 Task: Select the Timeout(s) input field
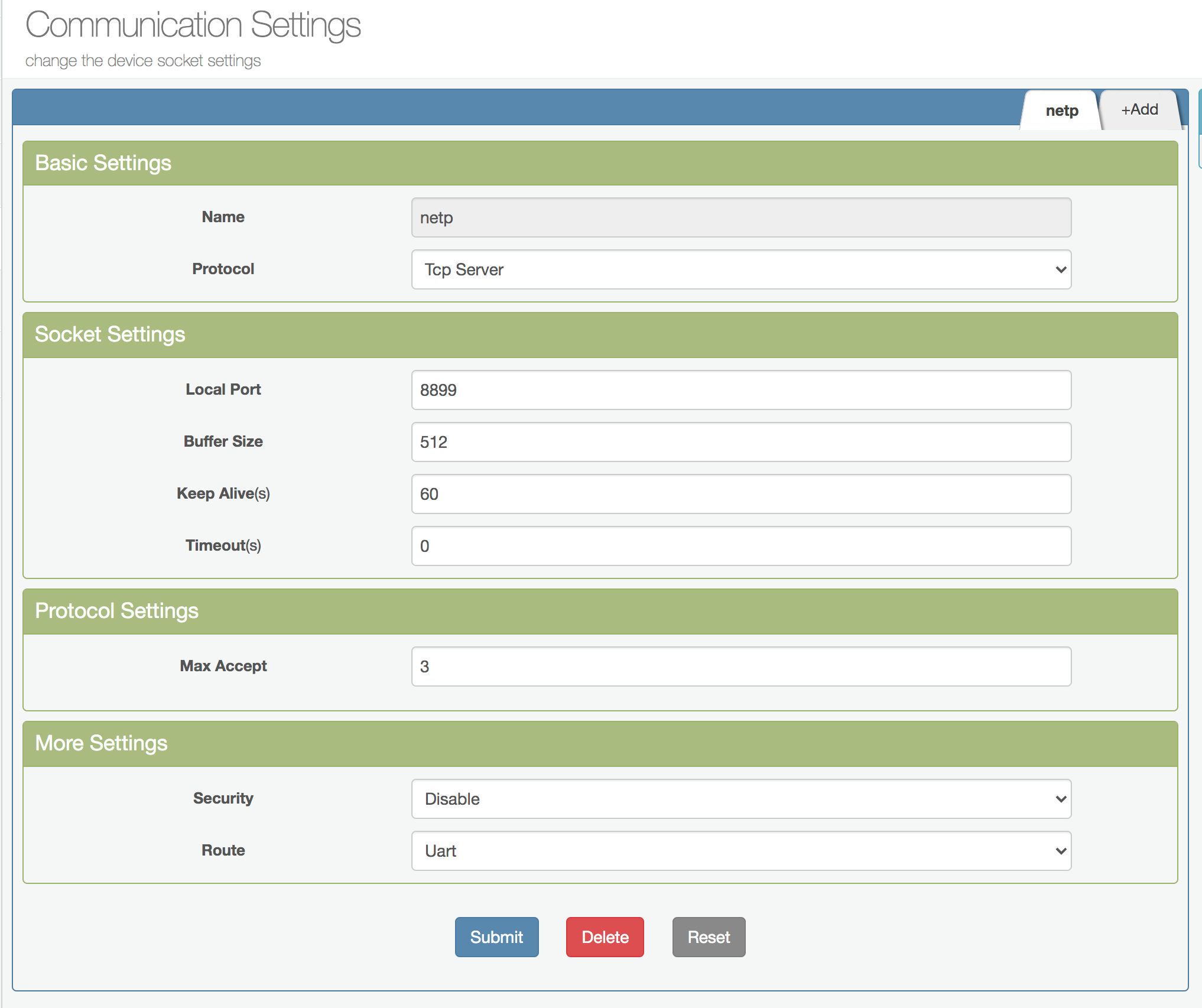click(741, 546)
